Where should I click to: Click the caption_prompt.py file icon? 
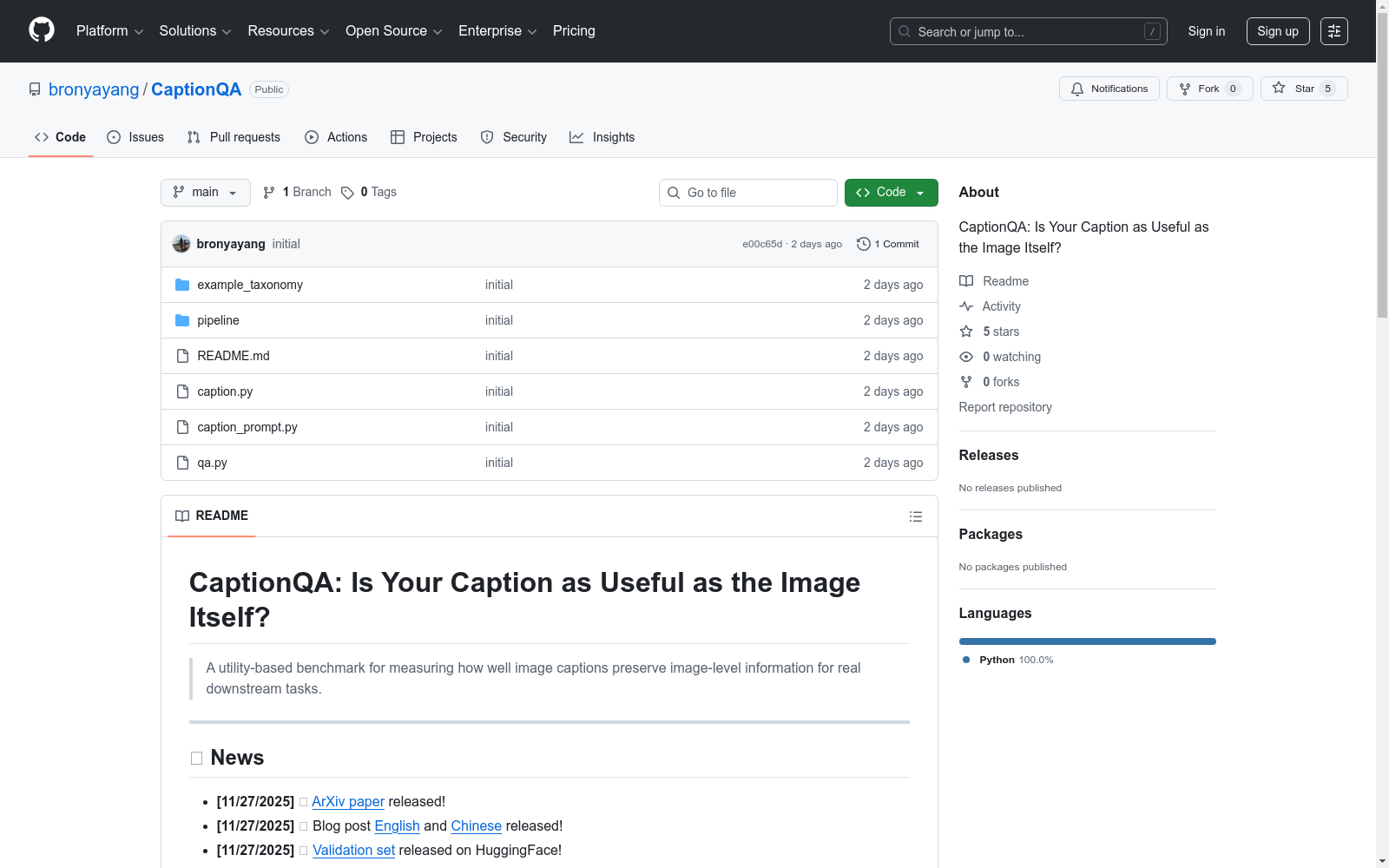182,427
